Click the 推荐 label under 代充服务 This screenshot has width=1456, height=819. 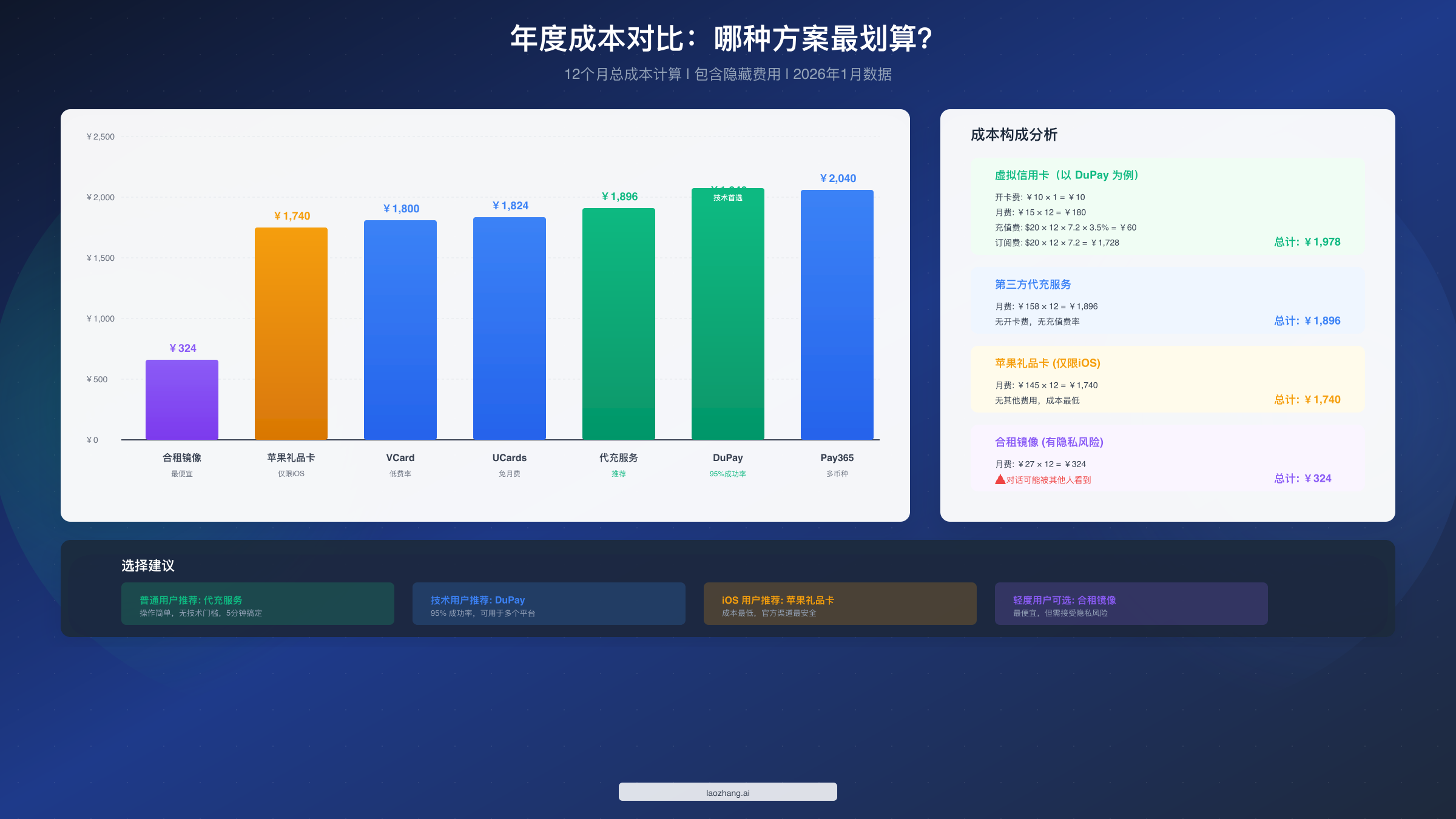click(618, 473)
